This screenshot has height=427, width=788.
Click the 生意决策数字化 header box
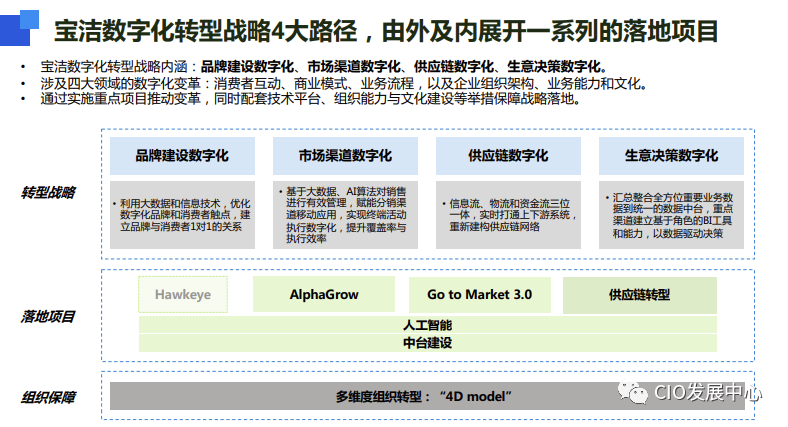point(671,156)
